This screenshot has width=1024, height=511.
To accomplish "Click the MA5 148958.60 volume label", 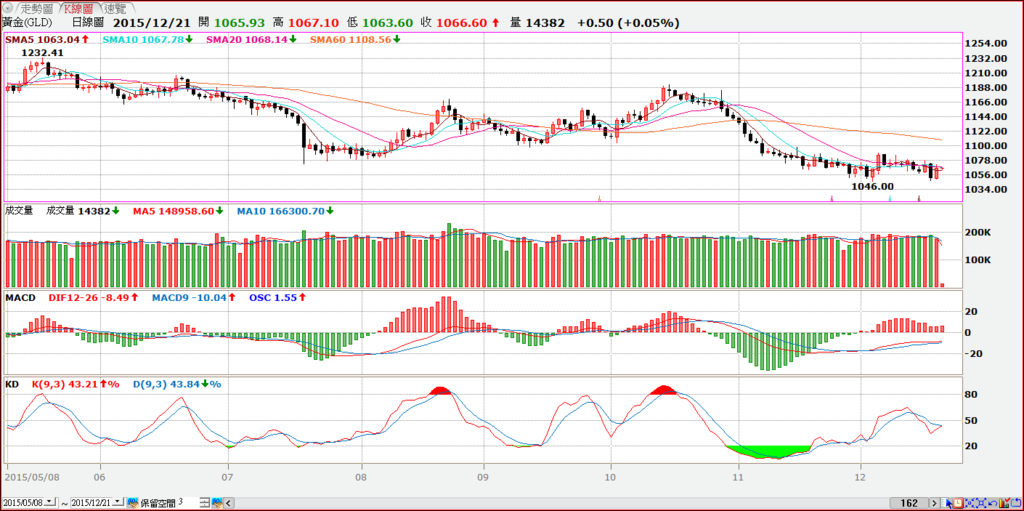I will (176, 211).
